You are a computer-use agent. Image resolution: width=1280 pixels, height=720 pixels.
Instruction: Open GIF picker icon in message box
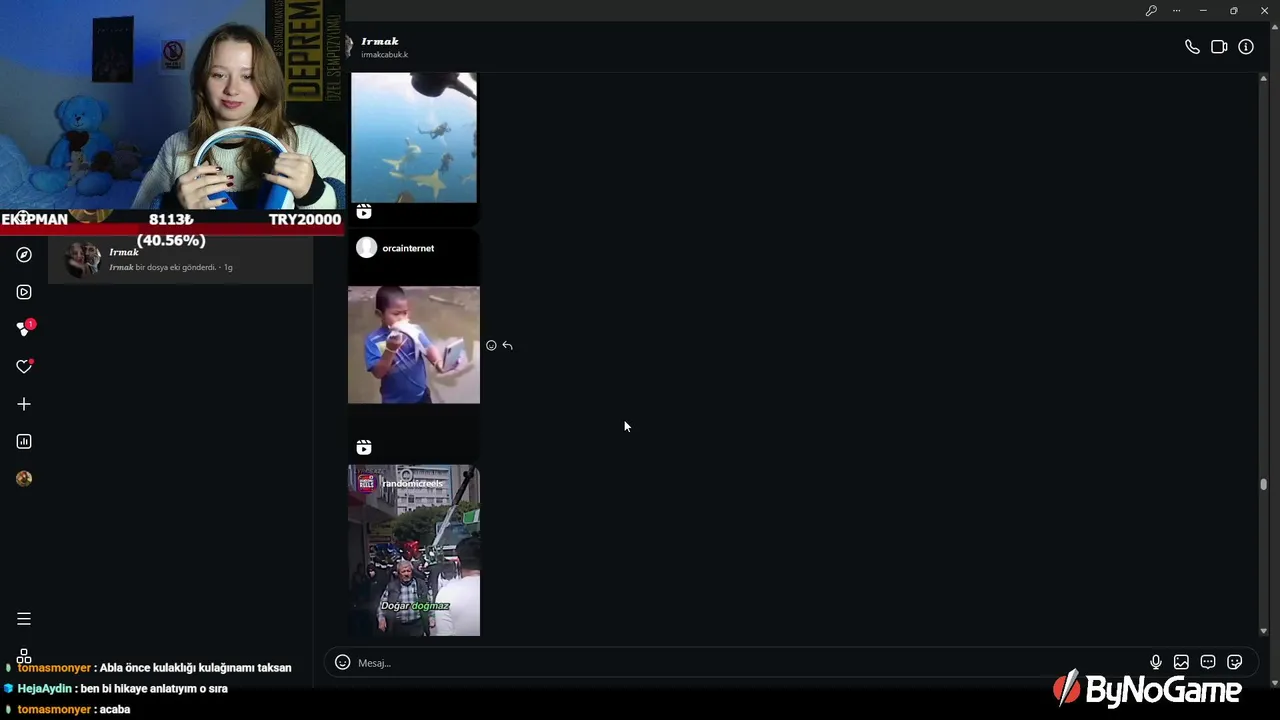click(x=1208, y=662)
